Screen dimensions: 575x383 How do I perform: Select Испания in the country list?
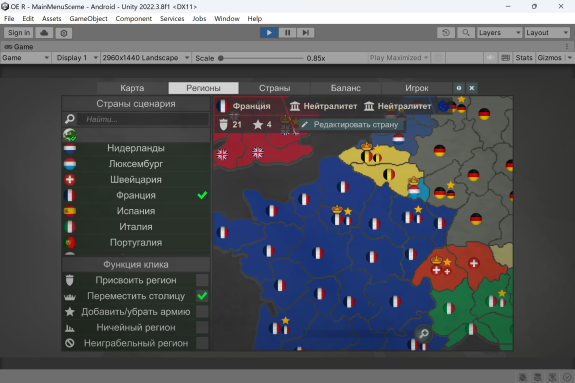tap(136, 211)
